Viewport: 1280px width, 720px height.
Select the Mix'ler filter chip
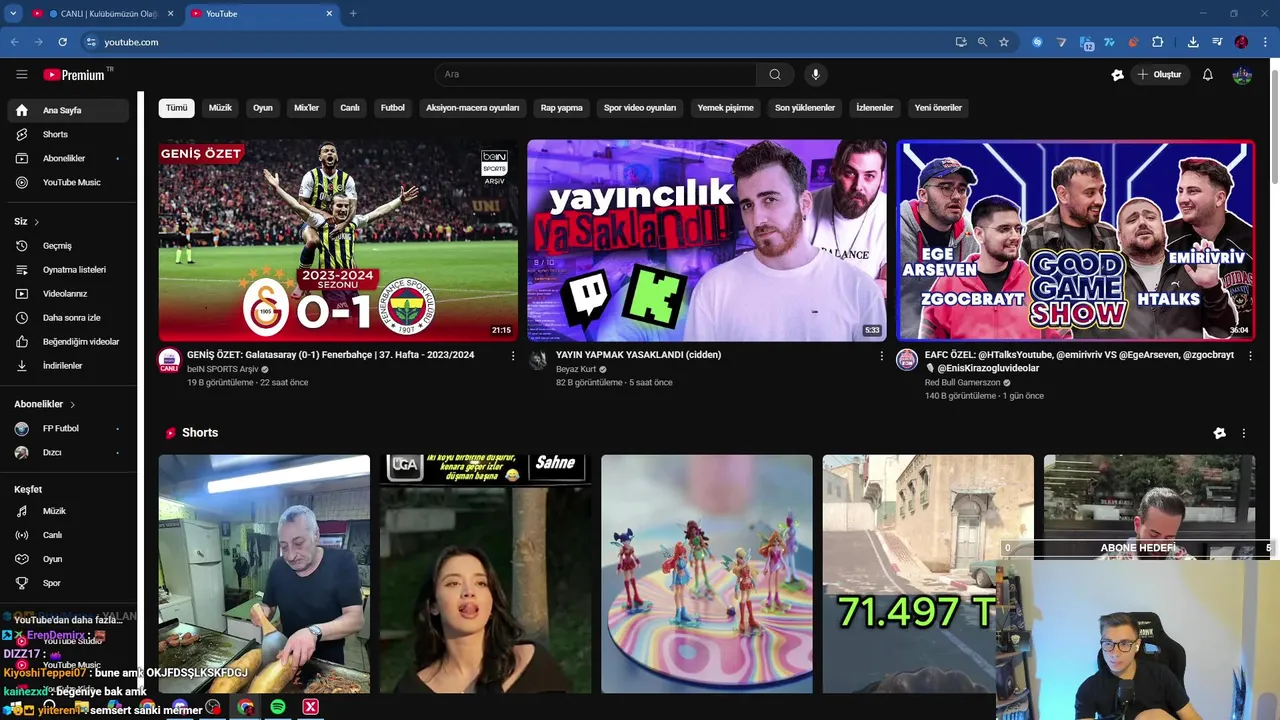pyautogui.click(x=306, y=108)
